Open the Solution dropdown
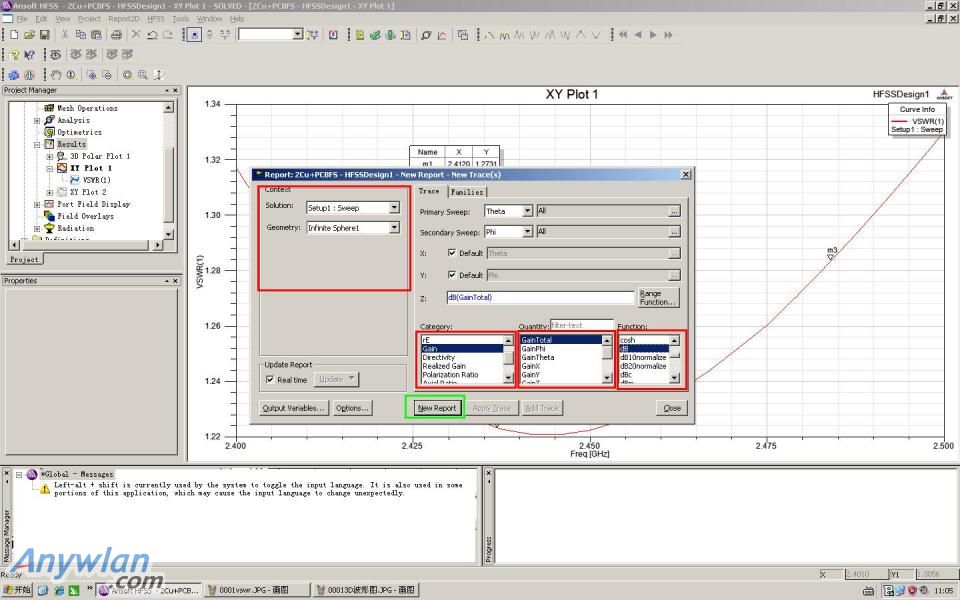The width and height of the screenshot is (960, 600). click(394, 208)
